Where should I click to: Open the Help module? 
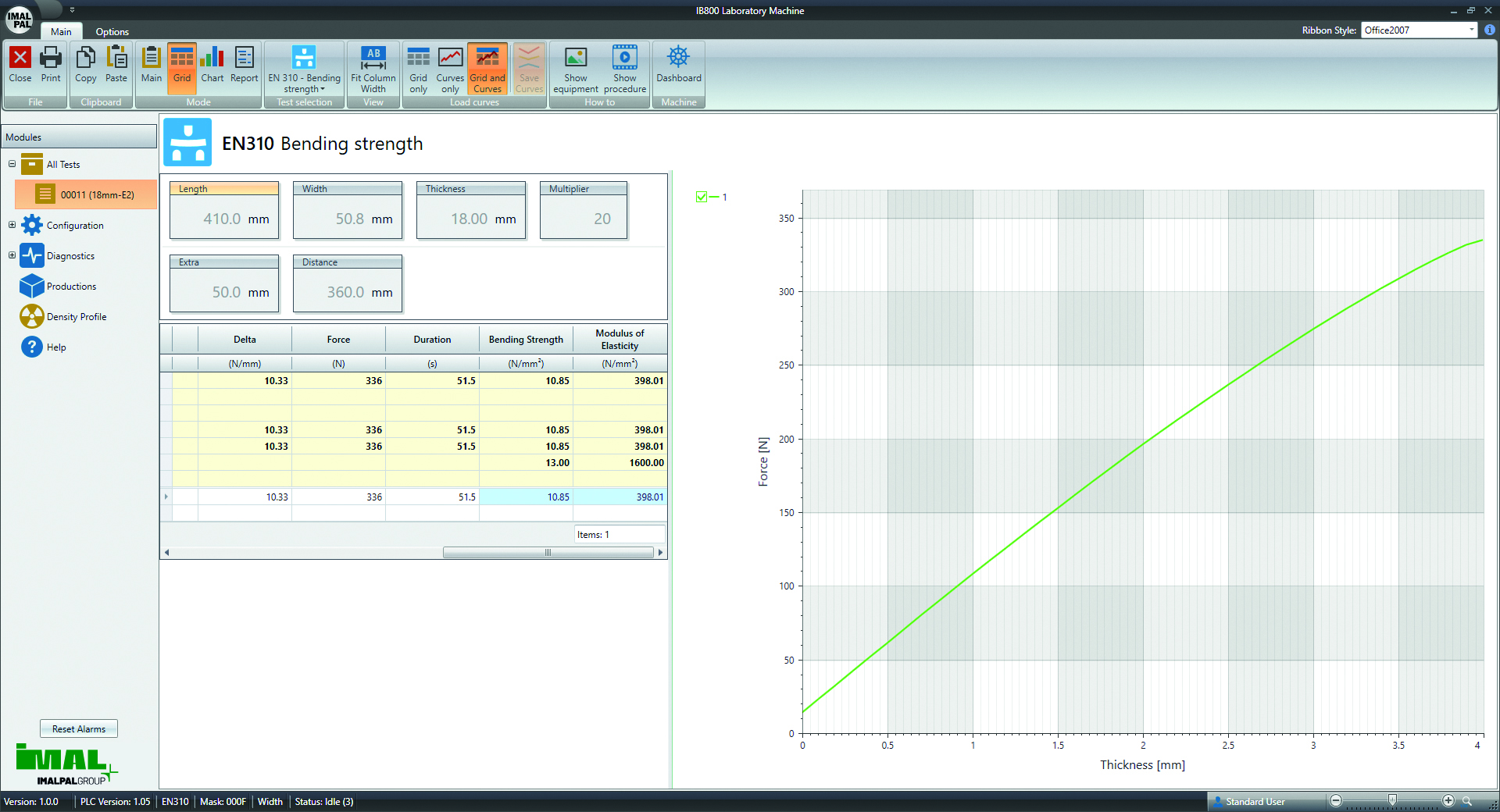click(44, 347)
